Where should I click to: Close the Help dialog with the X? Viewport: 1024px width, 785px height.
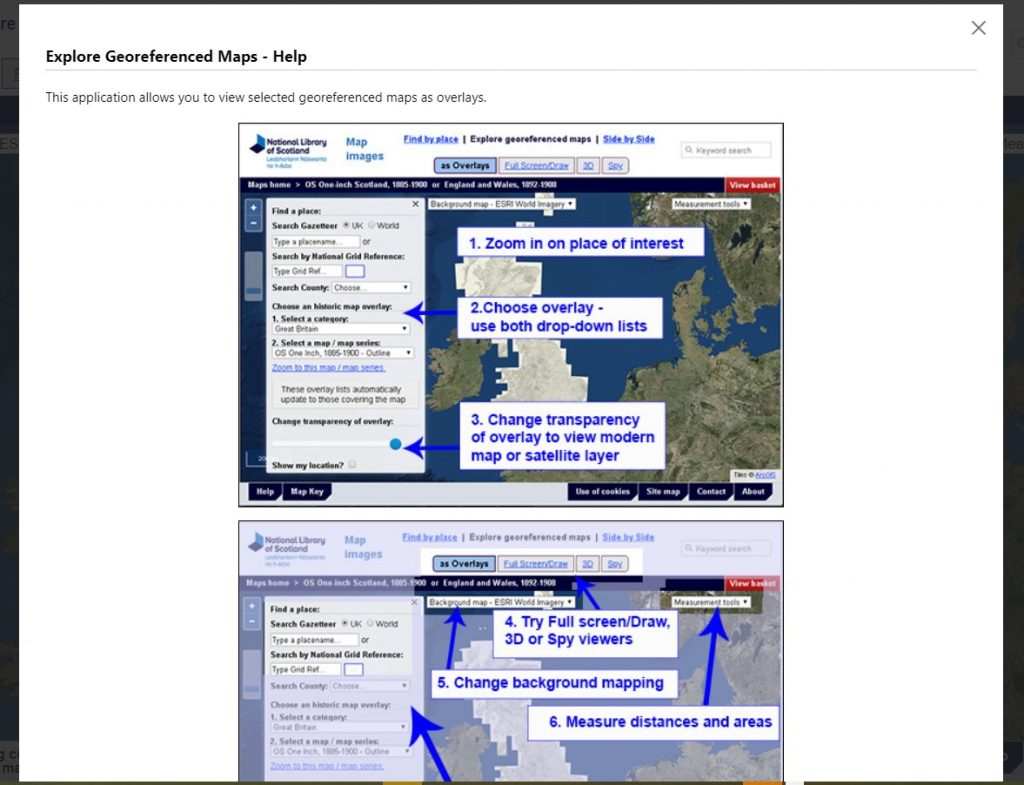[x=978, y=27]
